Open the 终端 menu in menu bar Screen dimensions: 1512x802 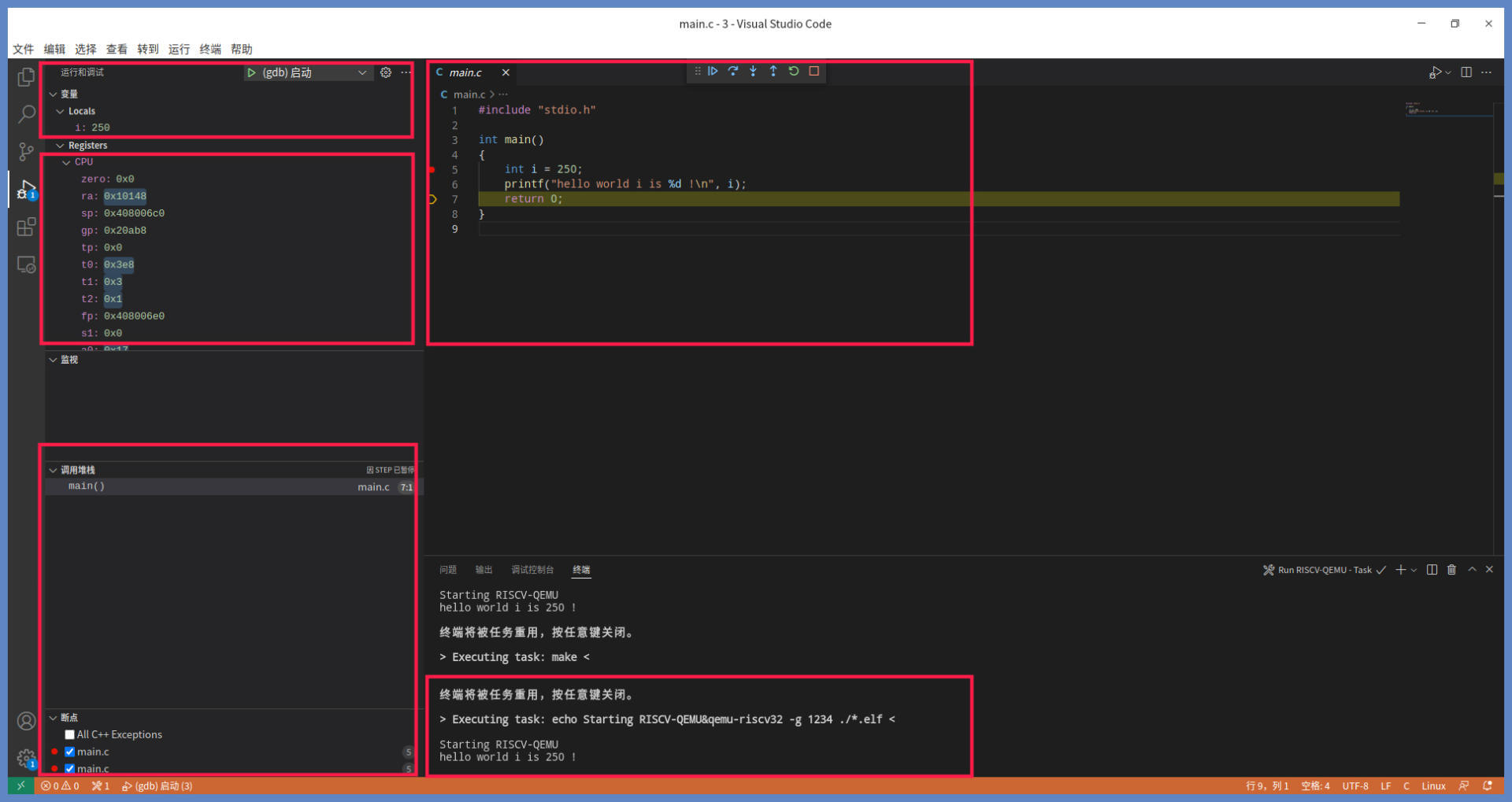click(210, 49)
